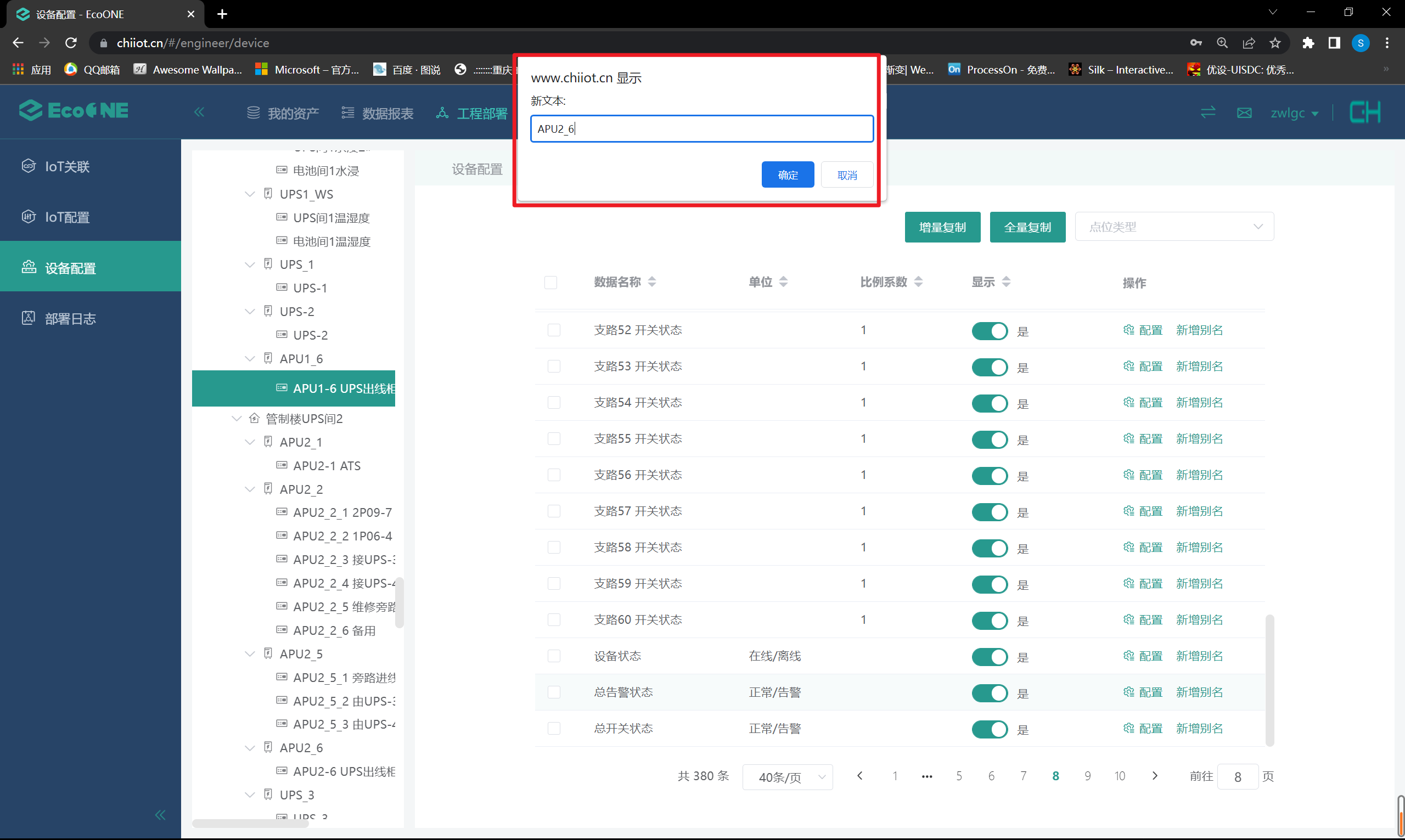1405x840 pixels.
Task: Tick the select-all checkbox in table header
Action: point(550,283)
